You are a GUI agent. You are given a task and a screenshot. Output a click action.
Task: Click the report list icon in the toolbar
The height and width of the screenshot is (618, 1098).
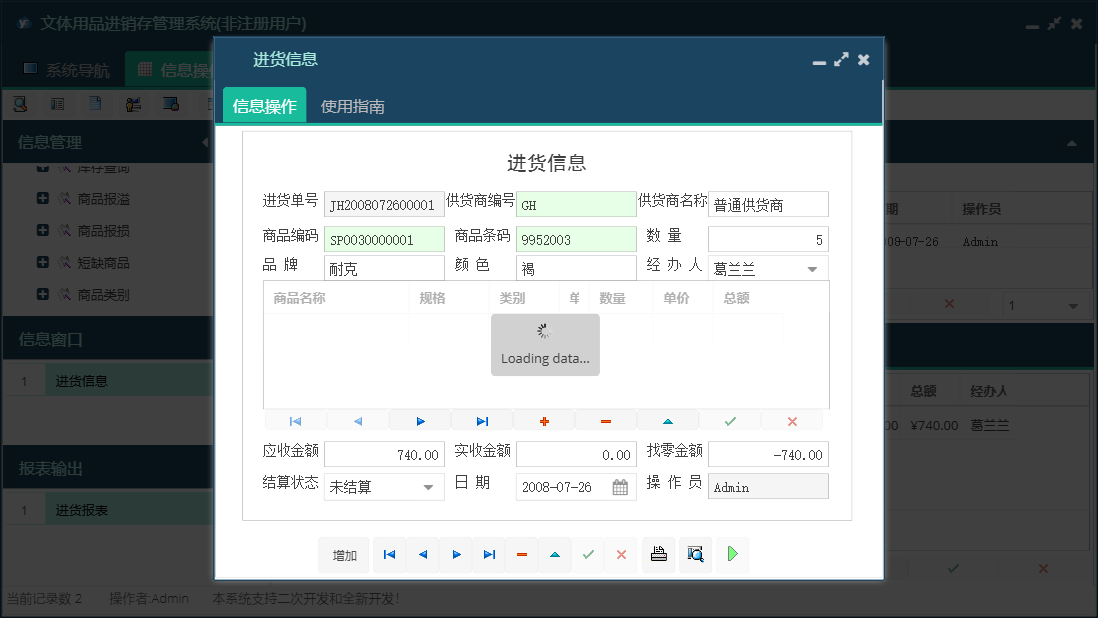(x=57, y=103)
